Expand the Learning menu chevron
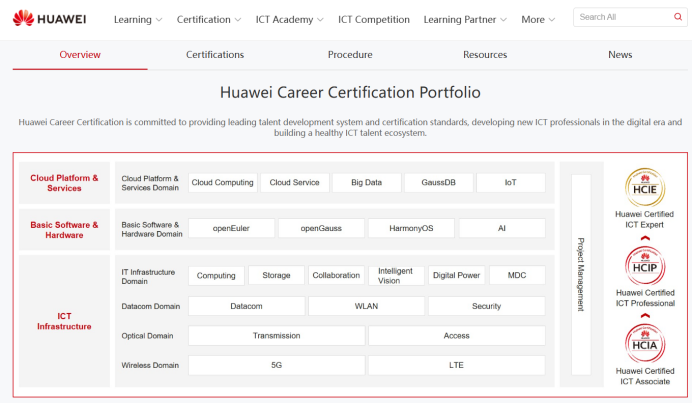Viewport: 692px width, 403px height. [159, 20]
